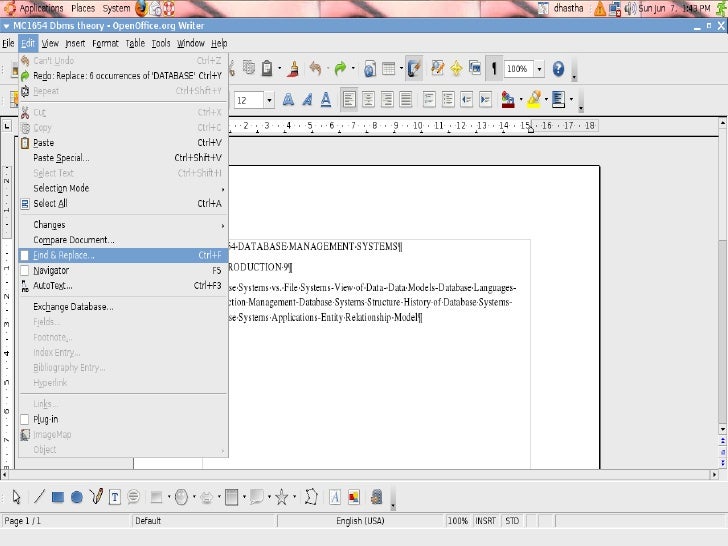Image resolution: width=728 pixels, height=546 pixels.
Task: Click the Decrease Indent icon
Action: (x=467, y=99)
